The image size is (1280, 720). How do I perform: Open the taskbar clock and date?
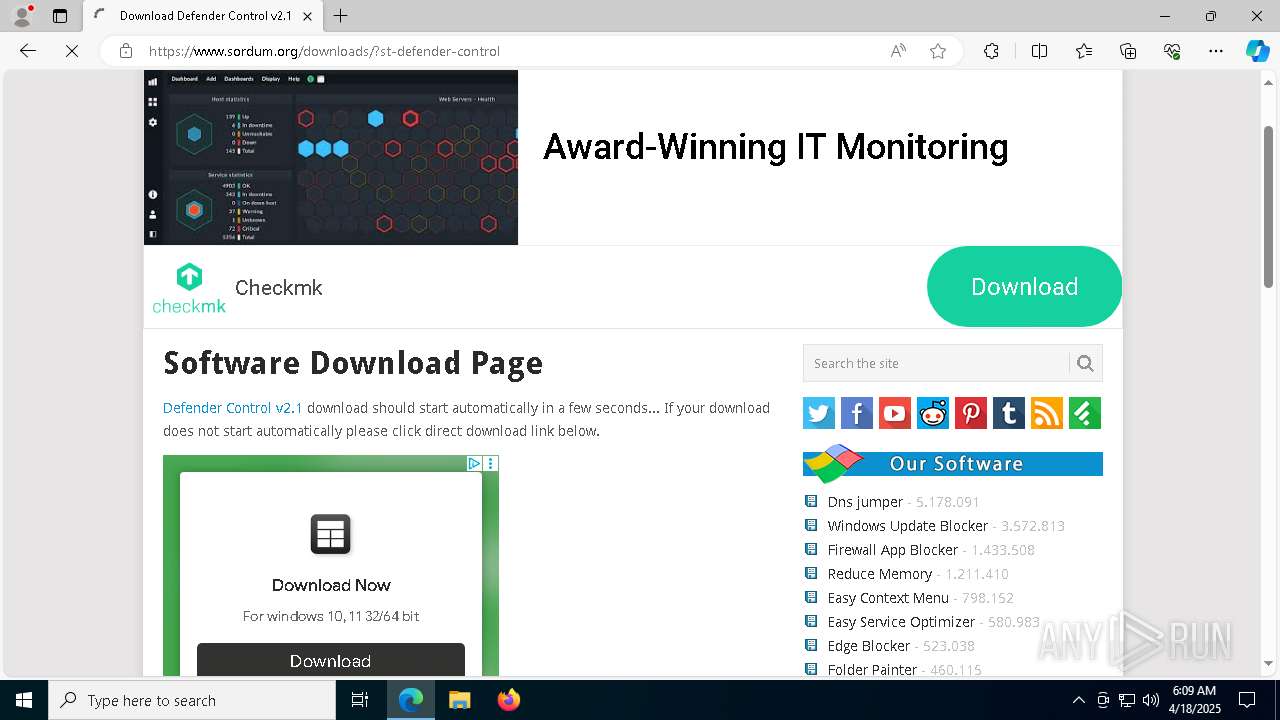(x=1194, y=700)
